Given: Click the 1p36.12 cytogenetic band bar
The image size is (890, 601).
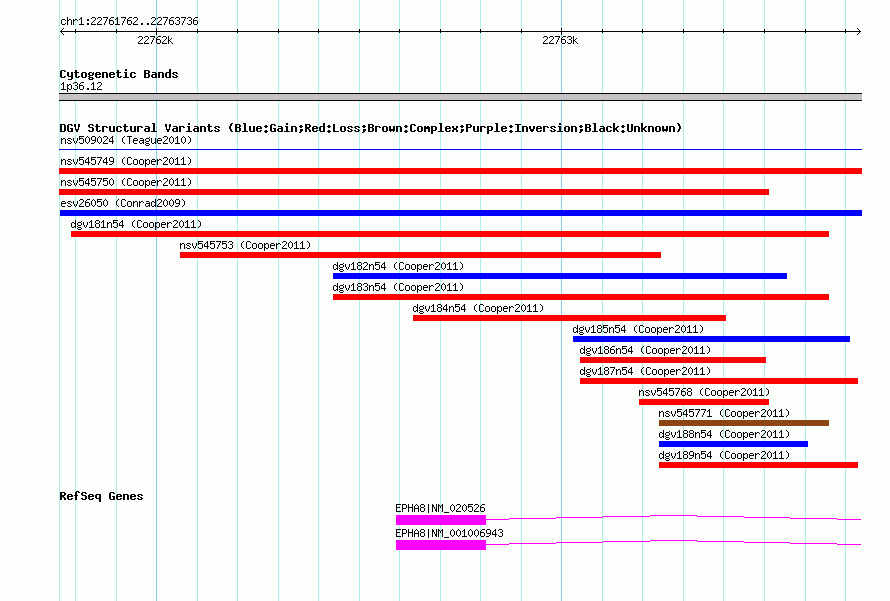Looking at the screenshot, I should pos(460,97).
